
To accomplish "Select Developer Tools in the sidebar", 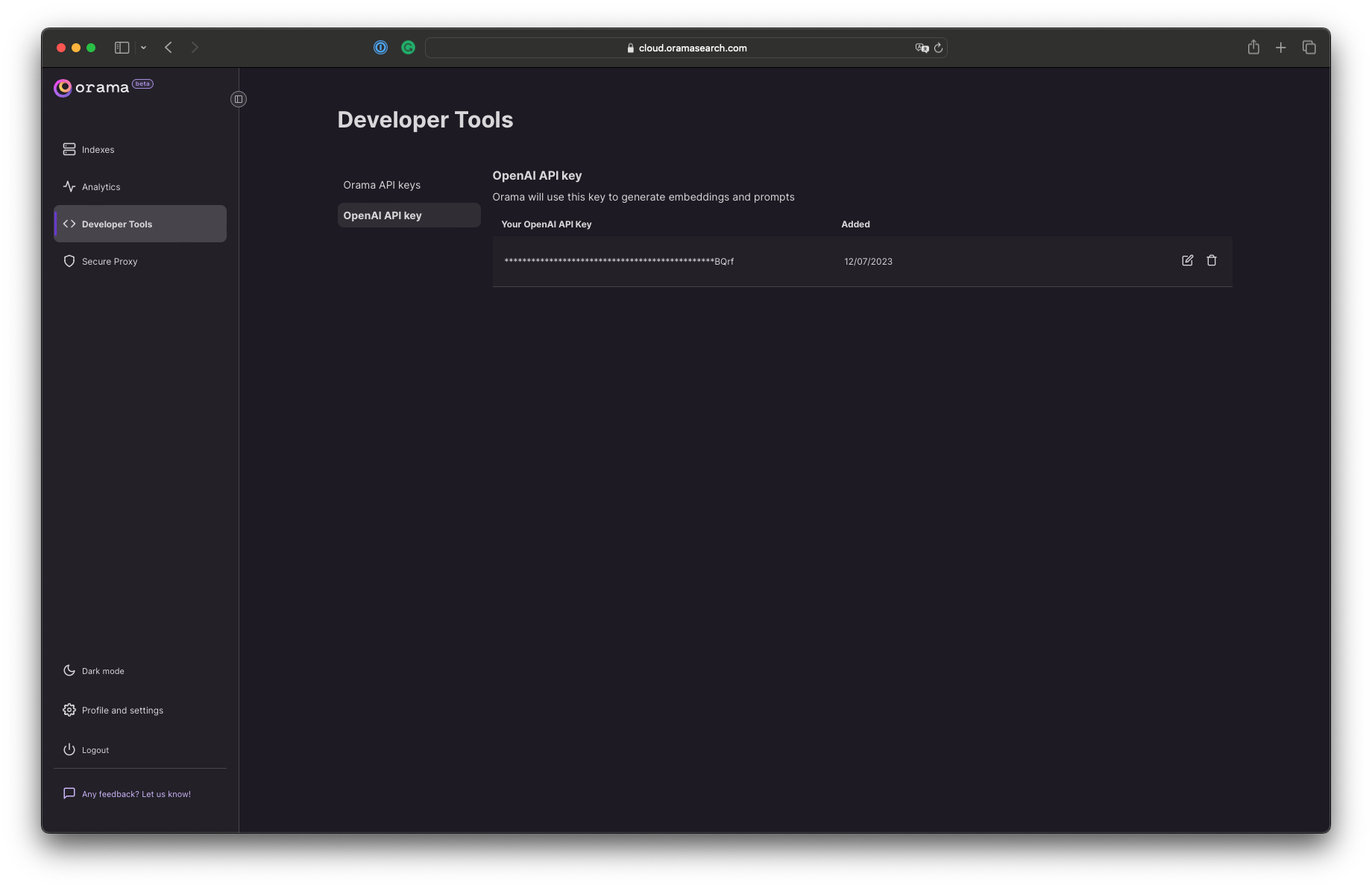I will click(x=140, y=224).
